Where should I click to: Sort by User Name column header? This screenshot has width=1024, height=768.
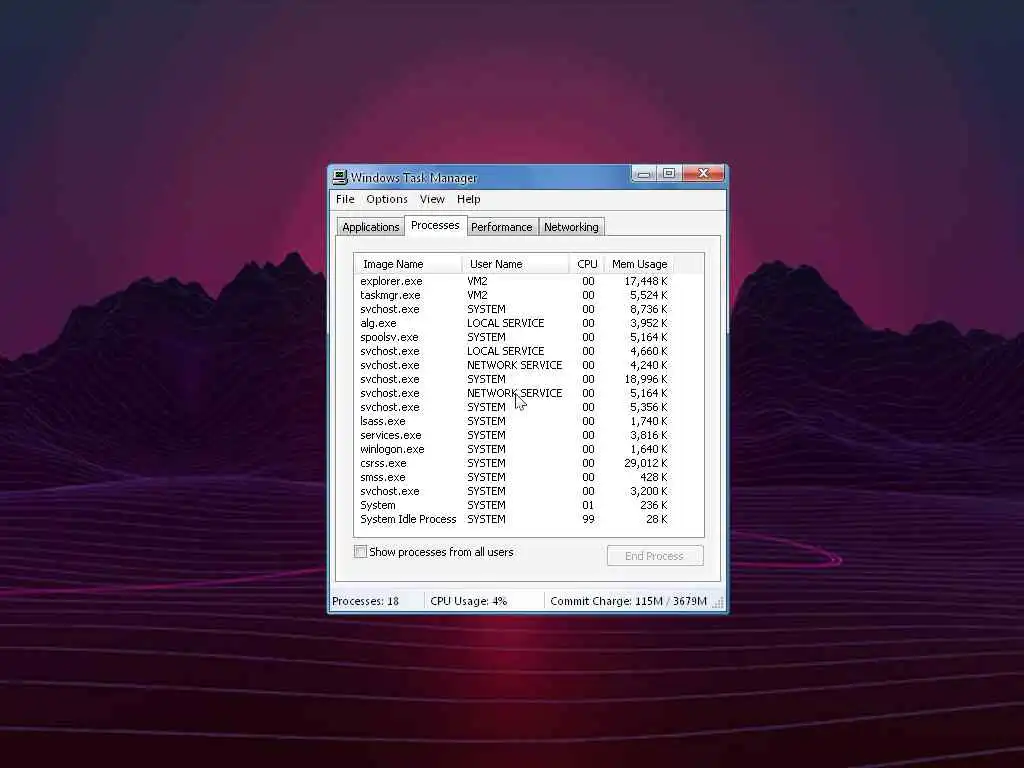tap(515, 264)
